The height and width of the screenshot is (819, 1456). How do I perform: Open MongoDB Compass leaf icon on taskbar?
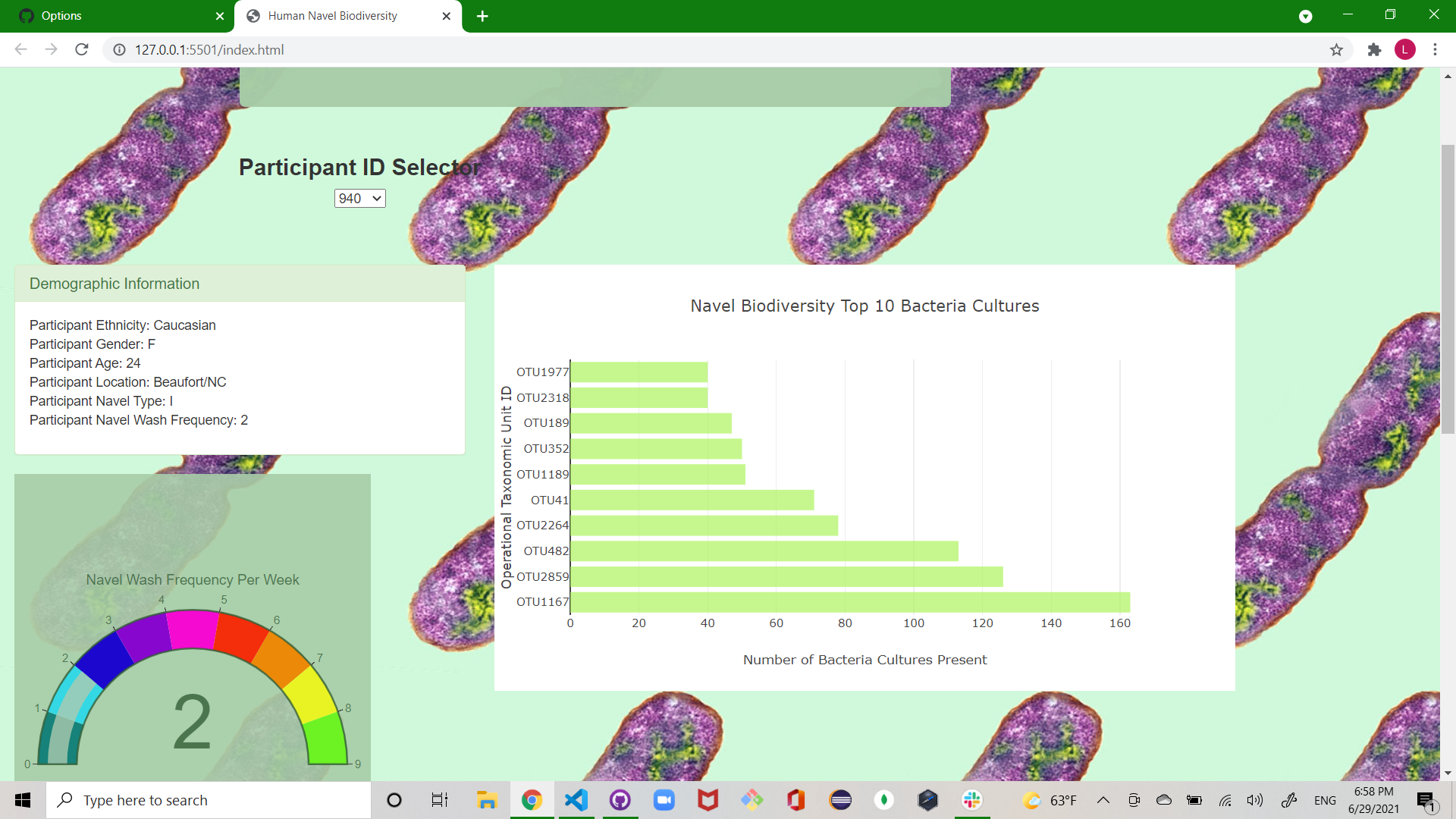click(x=884, y=800)
